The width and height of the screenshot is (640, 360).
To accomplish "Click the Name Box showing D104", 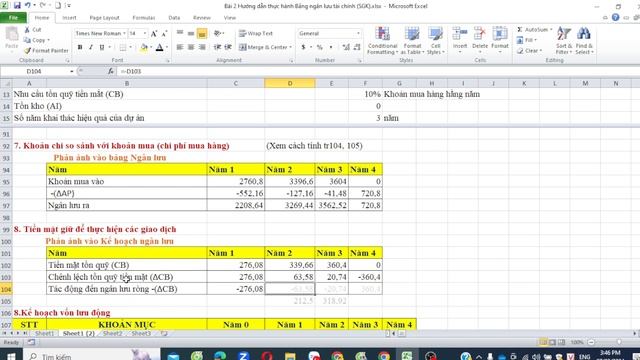I will (x=34, y=71).
